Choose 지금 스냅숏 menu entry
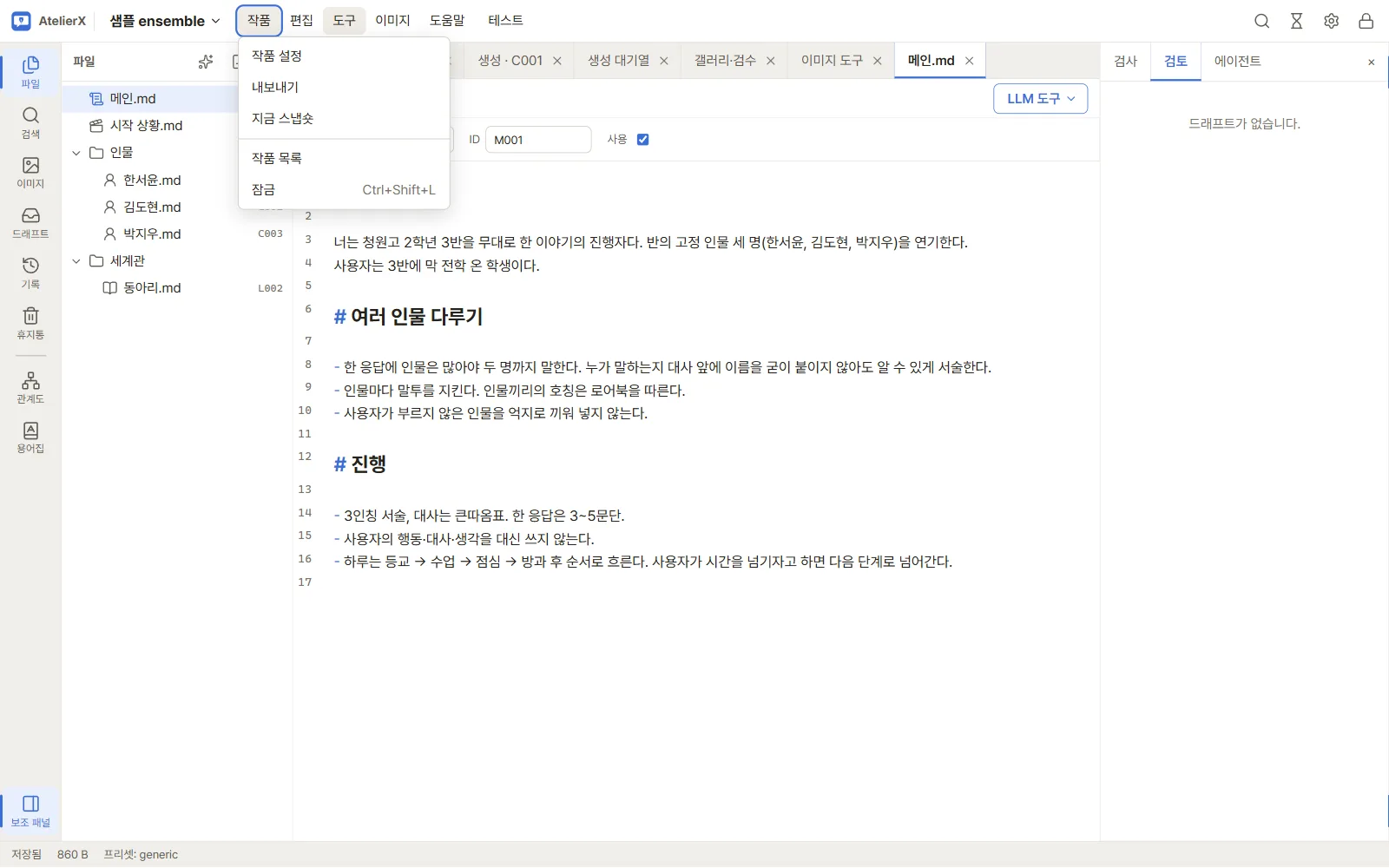The image size is (1389, 868). click(x=344, y=118)
